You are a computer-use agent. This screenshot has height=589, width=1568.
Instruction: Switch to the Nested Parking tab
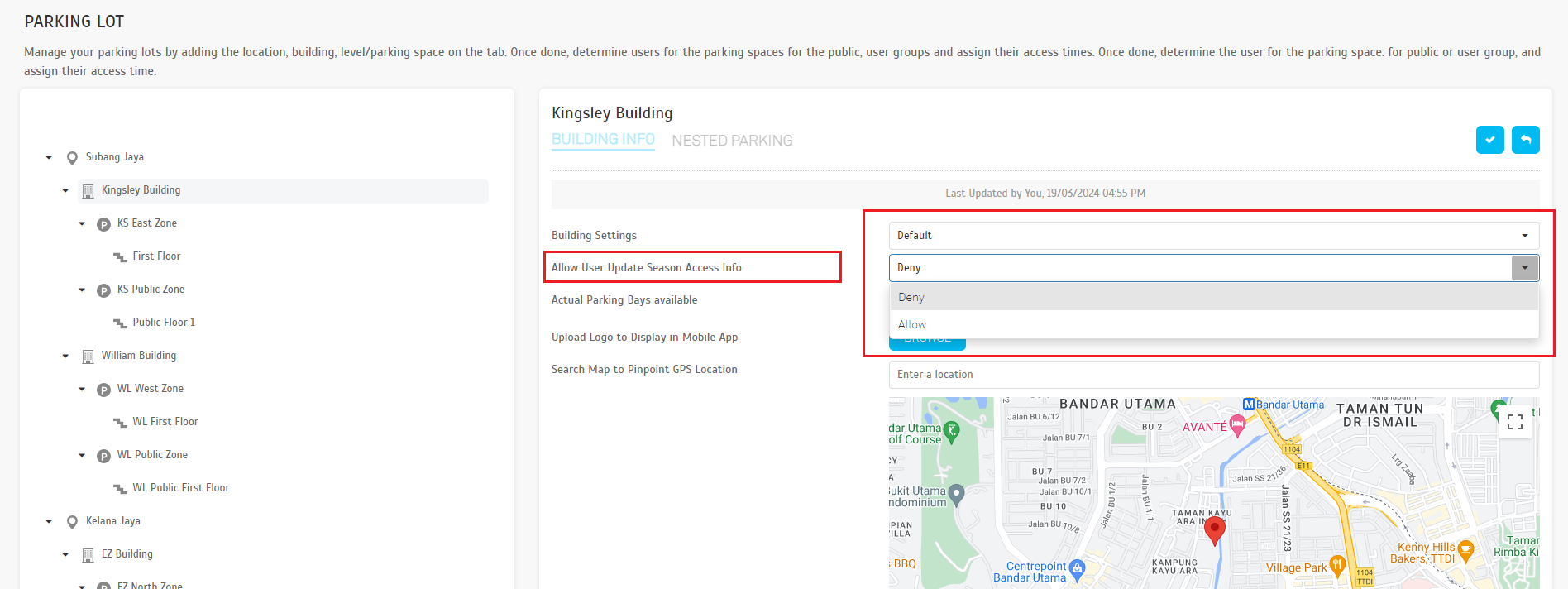coord(732,141)
